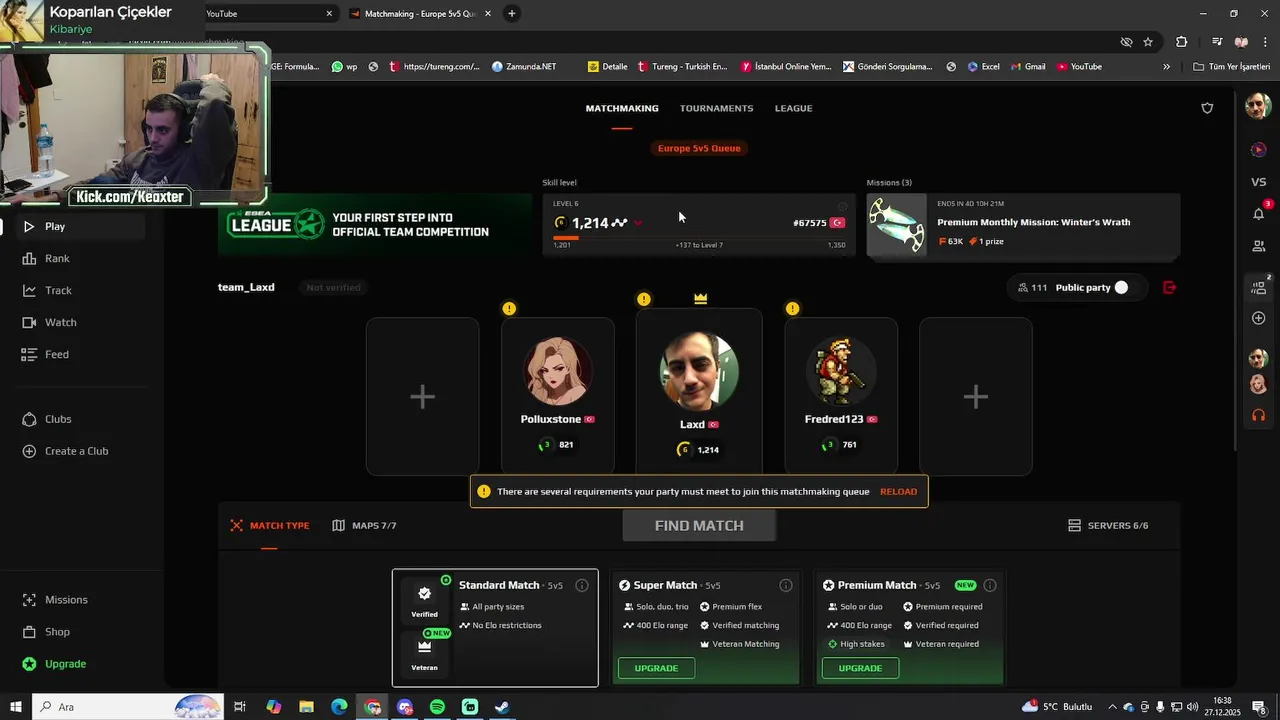Click the 111 party member count

point(1032,287)
